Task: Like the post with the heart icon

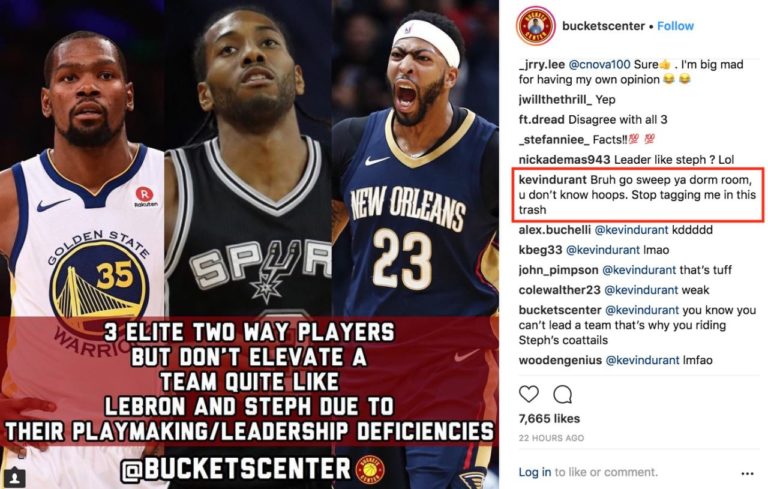Action: pyautogui.click(x=528, y=394)
